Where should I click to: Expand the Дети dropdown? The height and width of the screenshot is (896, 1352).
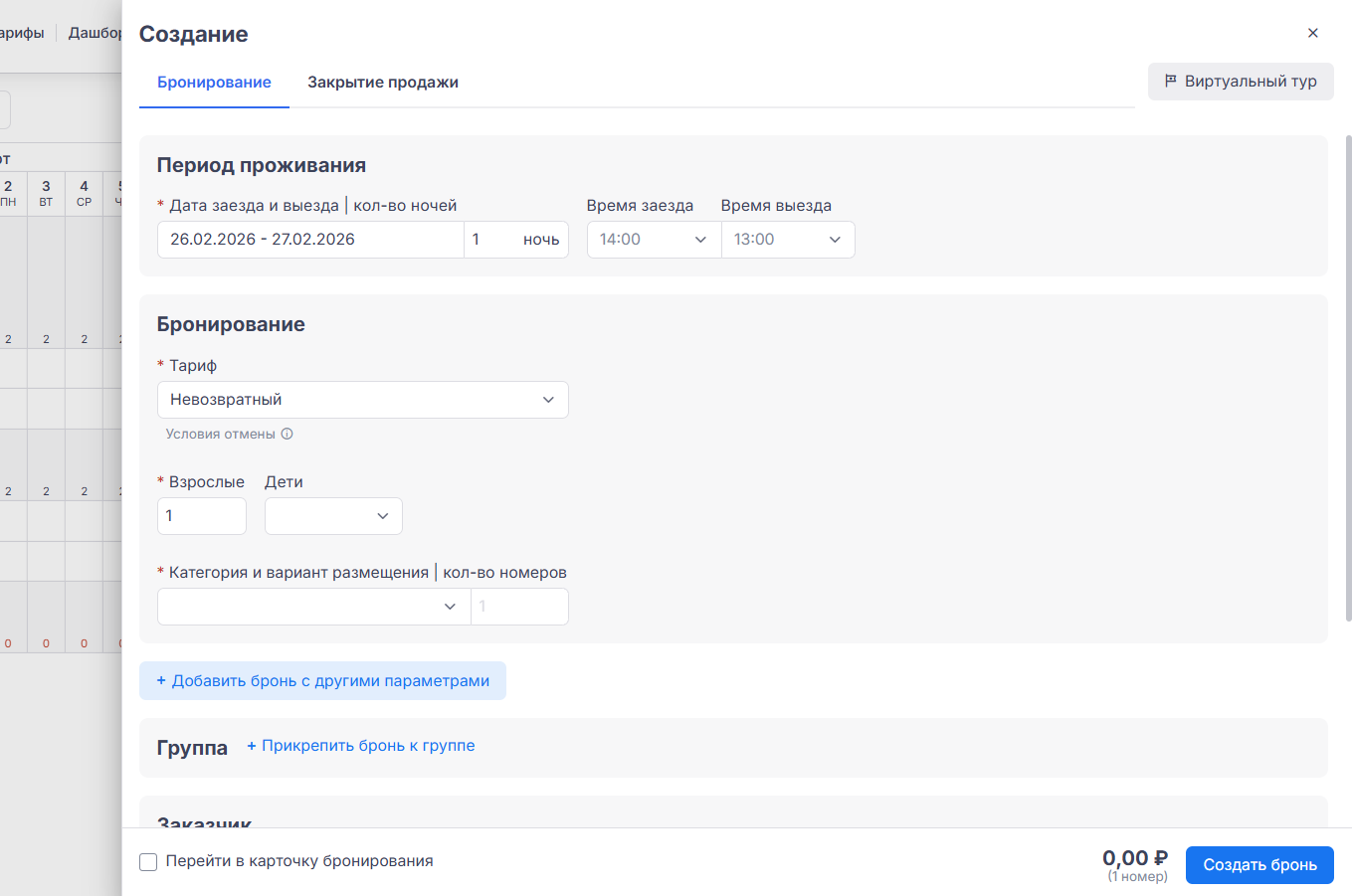[x=333, y=516]
